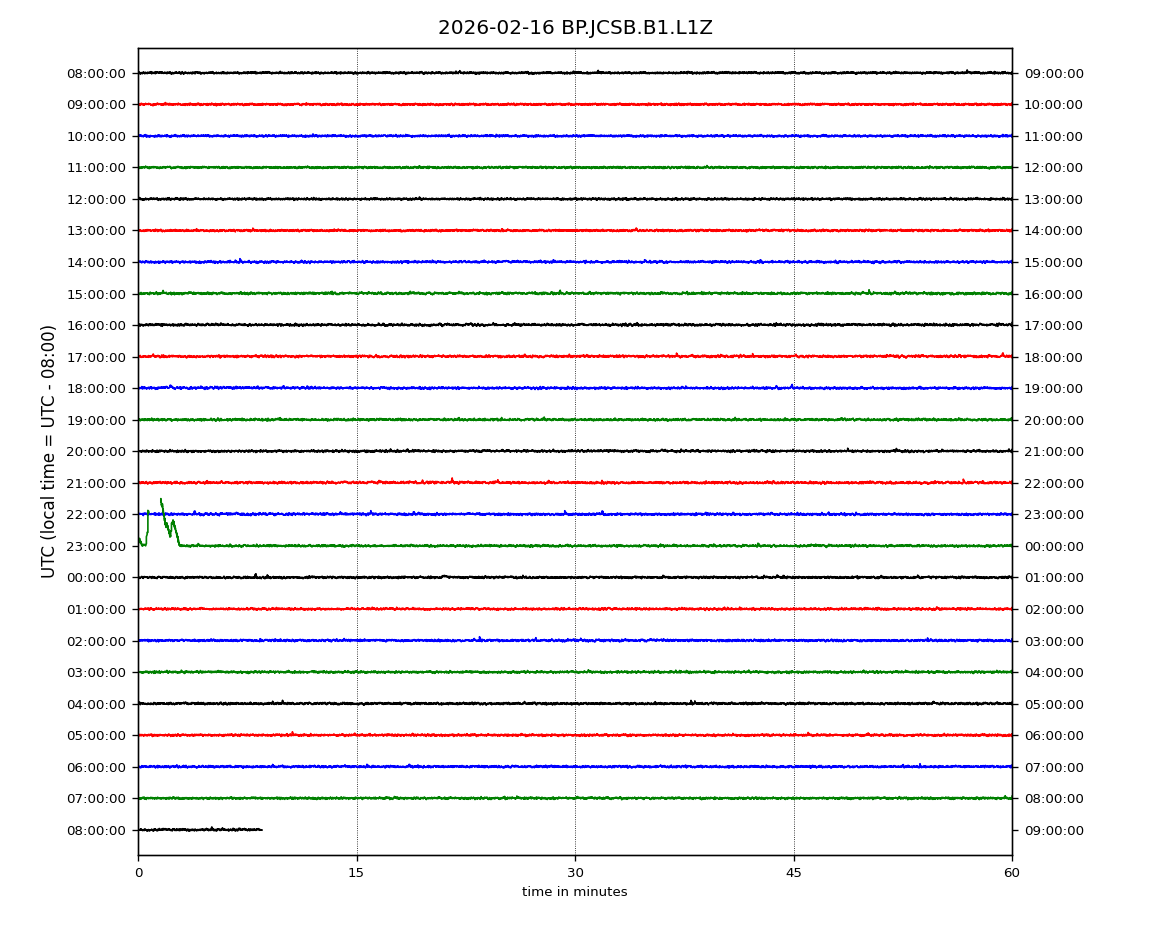Click the x-axis tick label 15

356,873
